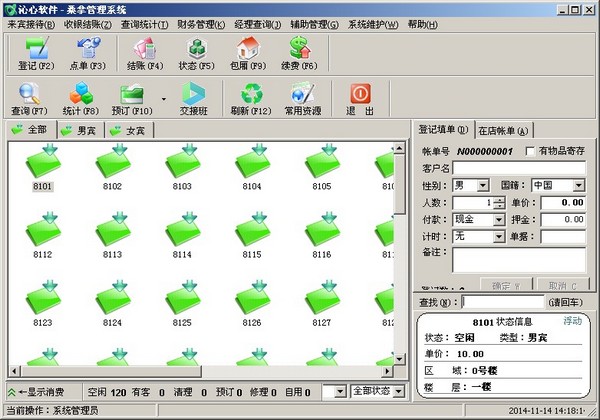Open the 性别 gender dropdown
Viewport: 600px width, 420px height.
coord(483,186)
